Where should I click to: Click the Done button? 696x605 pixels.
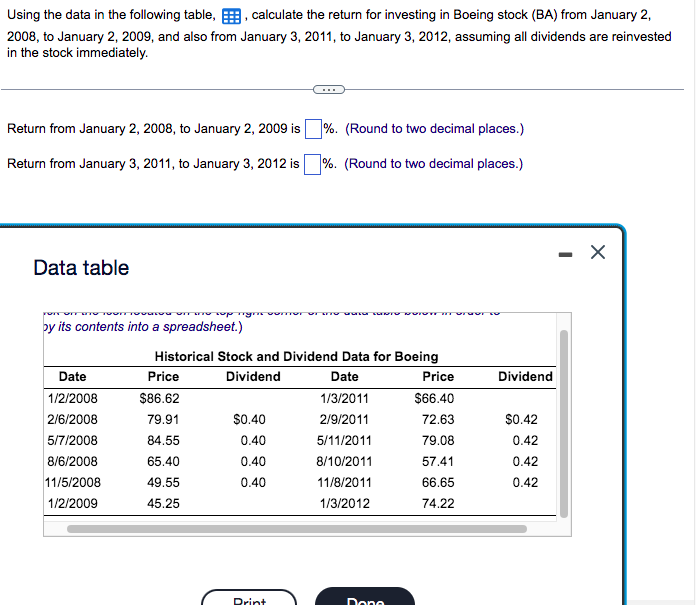pyautogui.click(x=365, y=597)
